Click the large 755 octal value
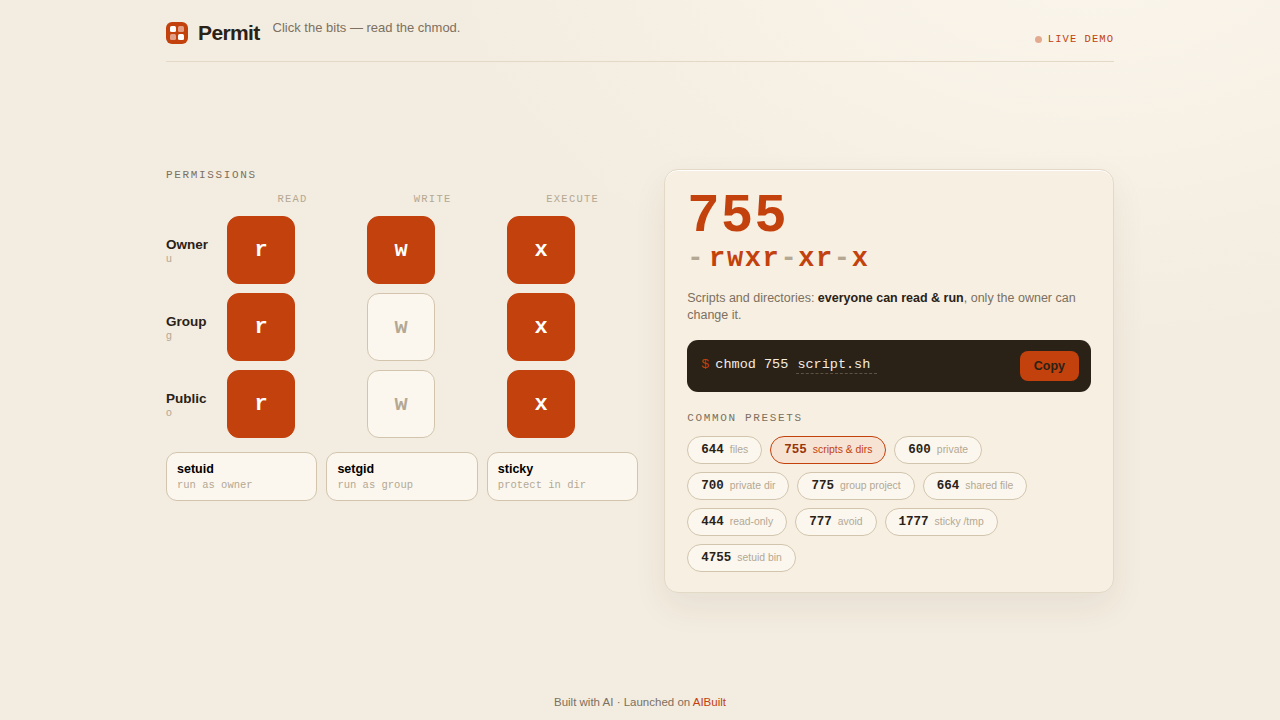The height and width of the screenshot is (720, 1280). [737, 214]
